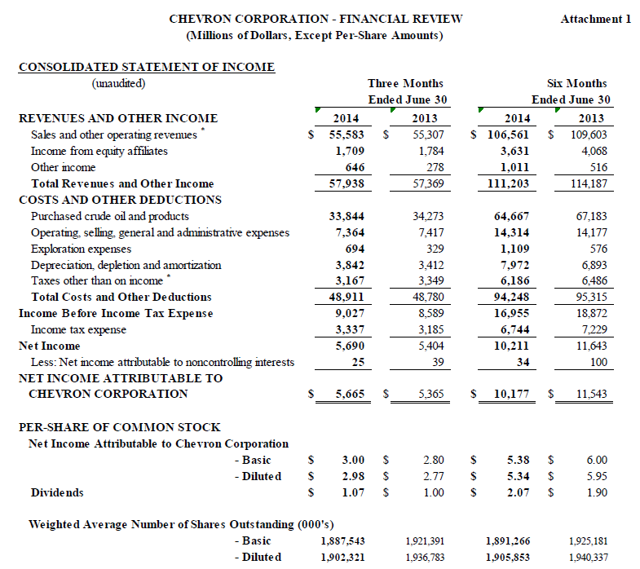Select the 9,027 pre-tax income value
This screenshot has height=569, width=640.
[350, 313]
